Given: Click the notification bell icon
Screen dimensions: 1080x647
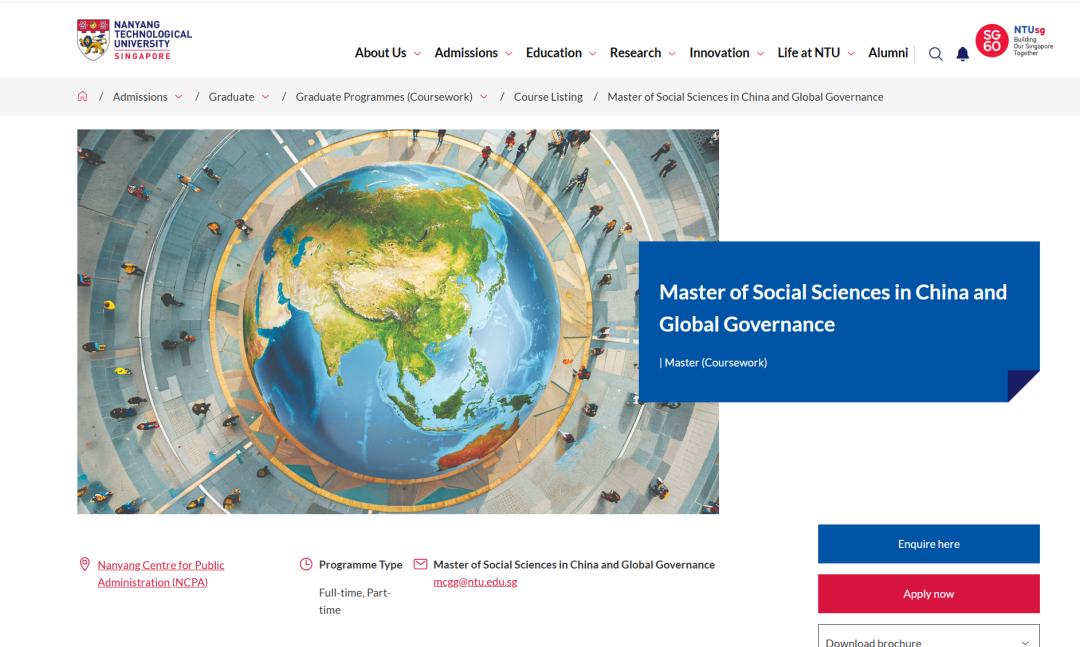Looking at the screenshot, I should point(962,54).
